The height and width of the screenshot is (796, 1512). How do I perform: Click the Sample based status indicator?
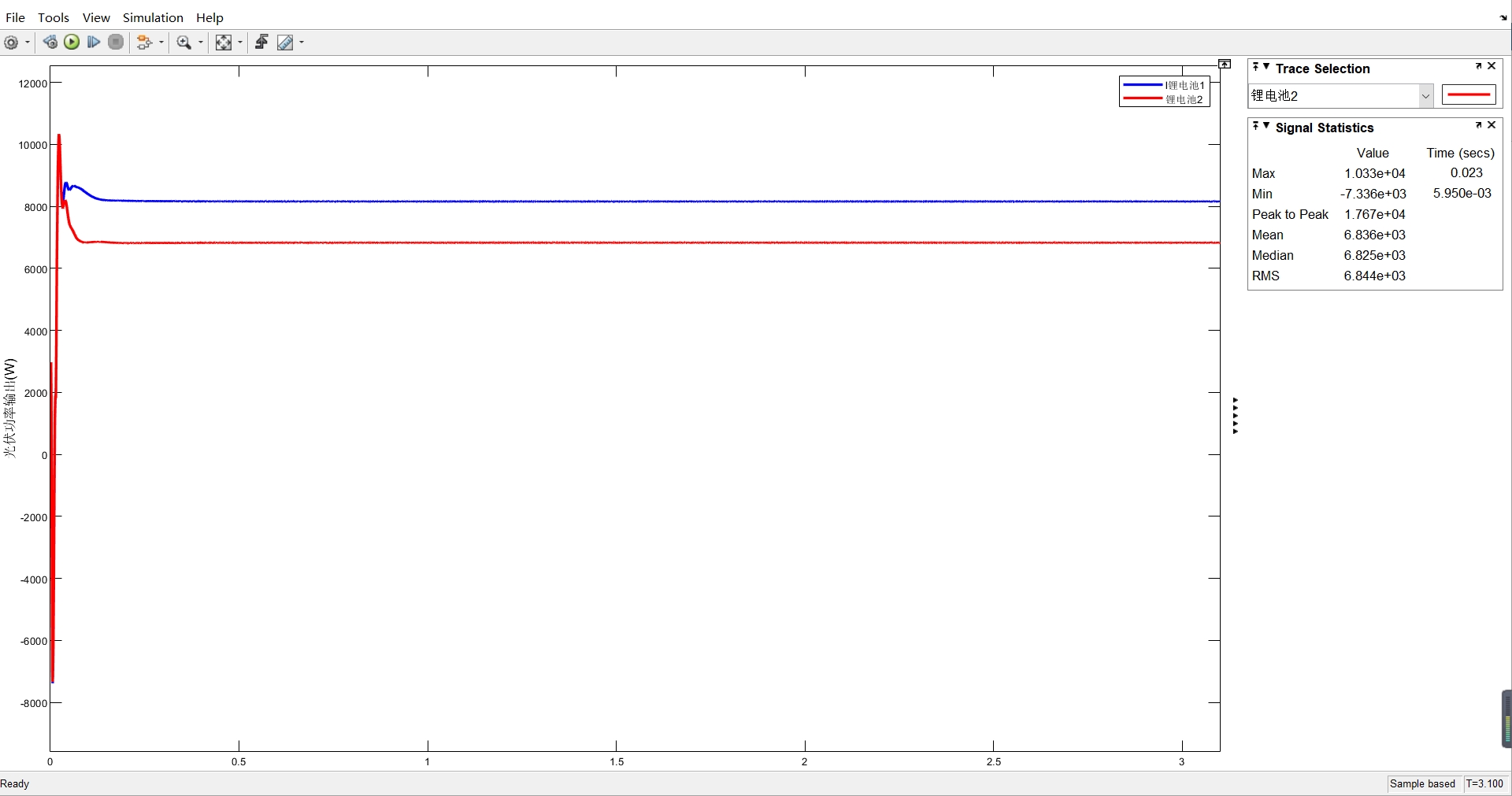click(1422, 783)
